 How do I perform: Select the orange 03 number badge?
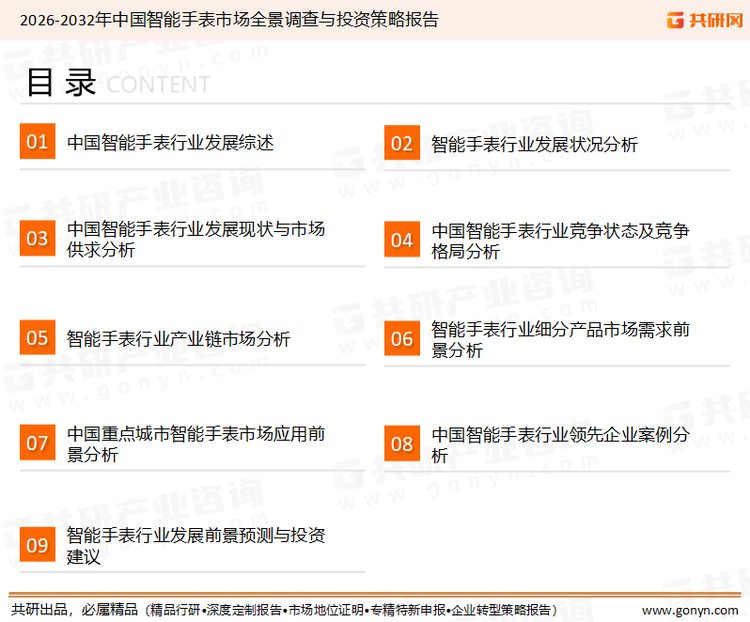(x=37, y=238)
